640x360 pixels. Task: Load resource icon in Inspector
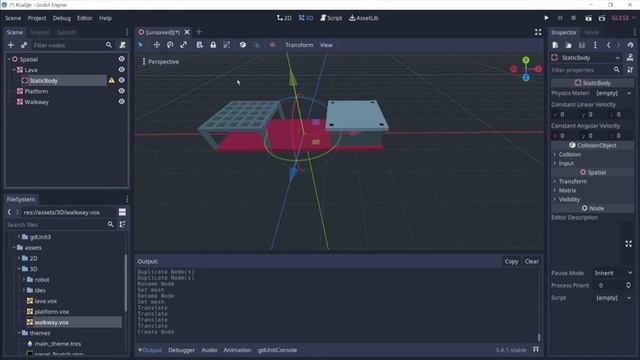569,45
